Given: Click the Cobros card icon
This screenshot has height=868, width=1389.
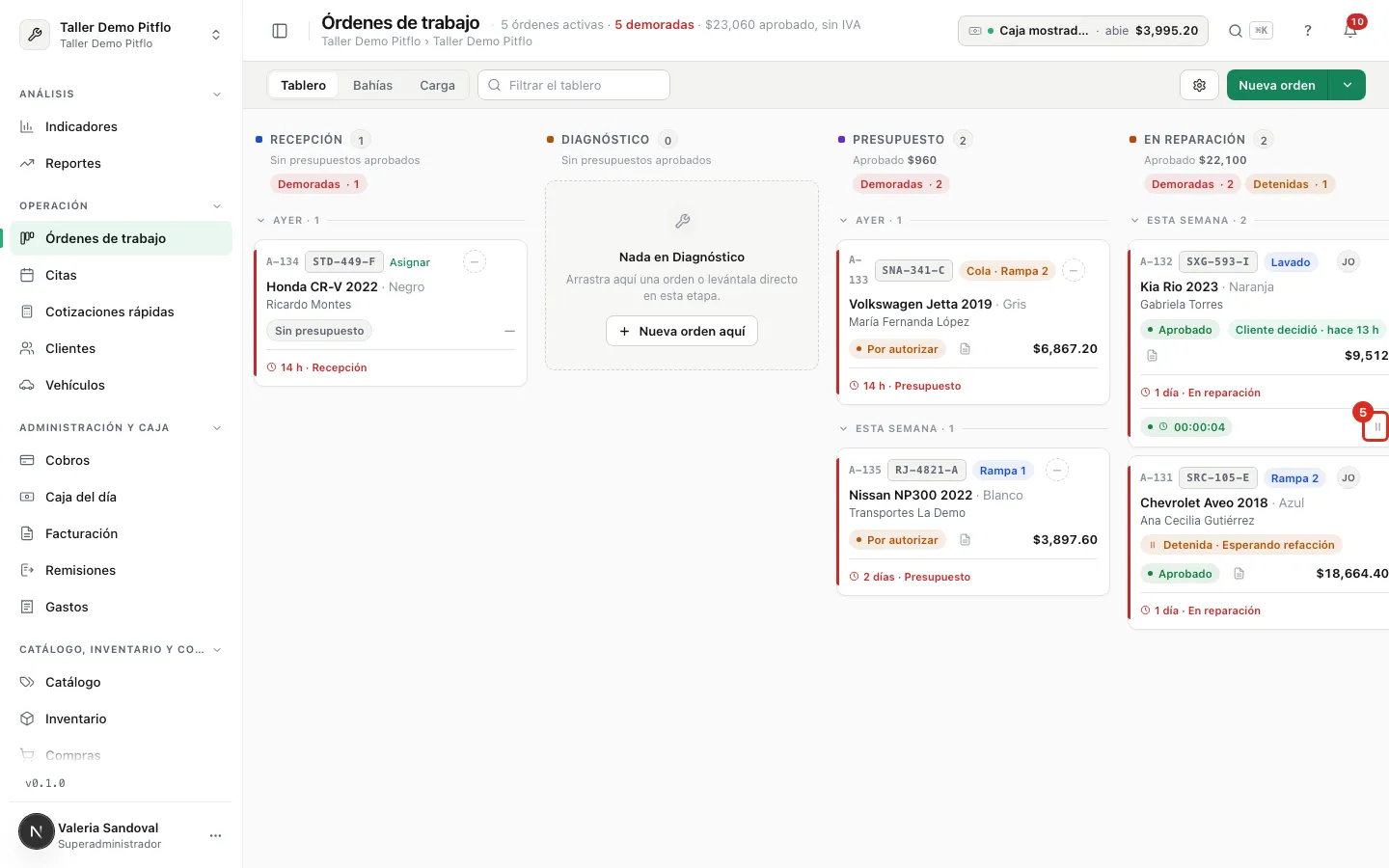Looking at the screenshot, I should [27, 460].
